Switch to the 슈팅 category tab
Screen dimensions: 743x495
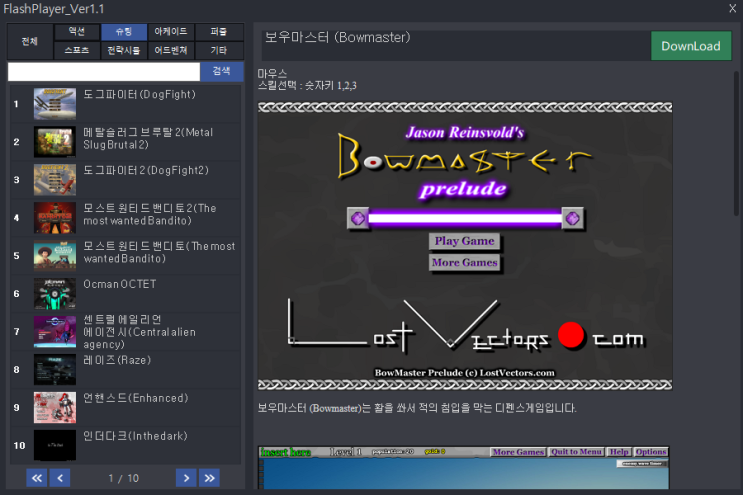(124, 32)
